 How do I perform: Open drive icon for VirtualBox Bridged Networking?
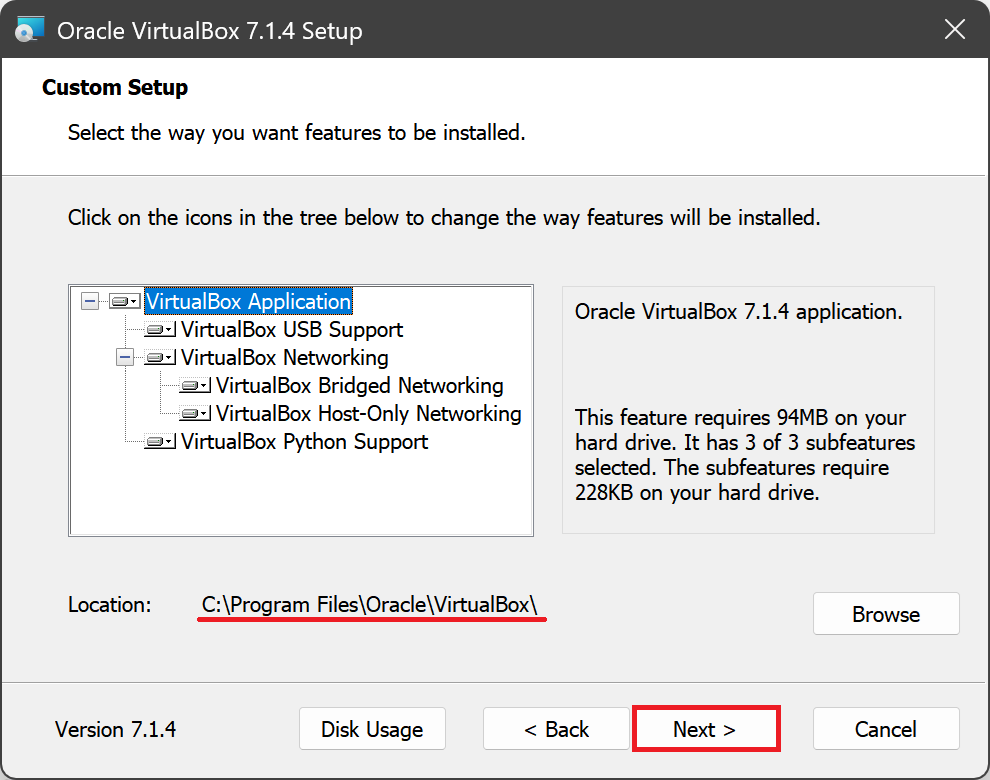pos(195,385)
